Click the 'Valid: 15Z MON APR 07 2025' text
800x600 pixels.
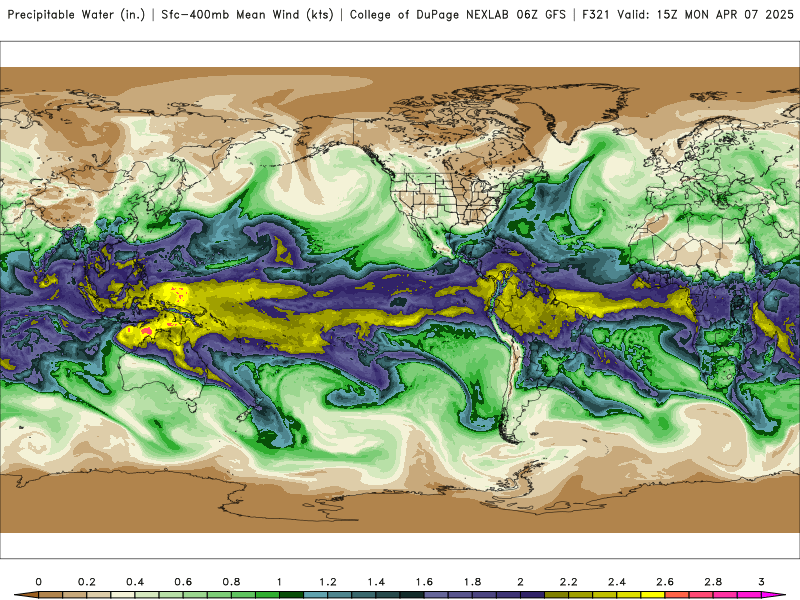click(705, 15)
